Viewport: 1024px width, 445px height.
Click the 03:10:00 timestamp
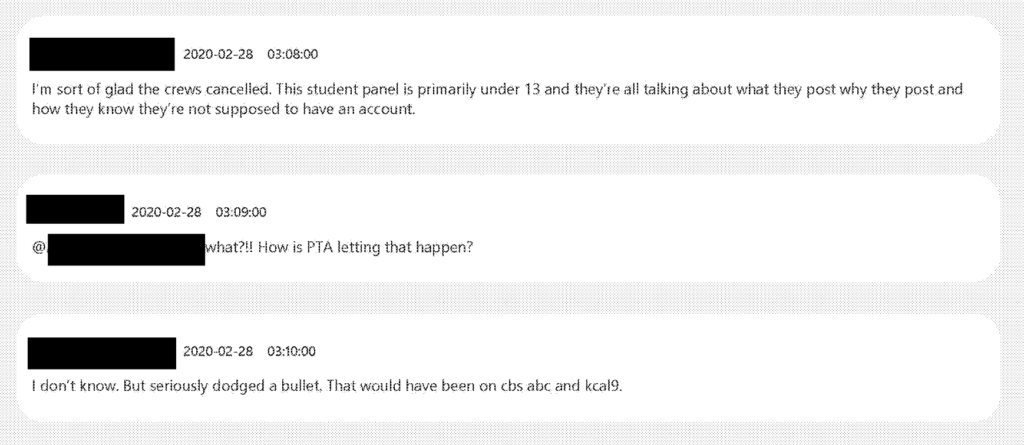tap(292, 352)
